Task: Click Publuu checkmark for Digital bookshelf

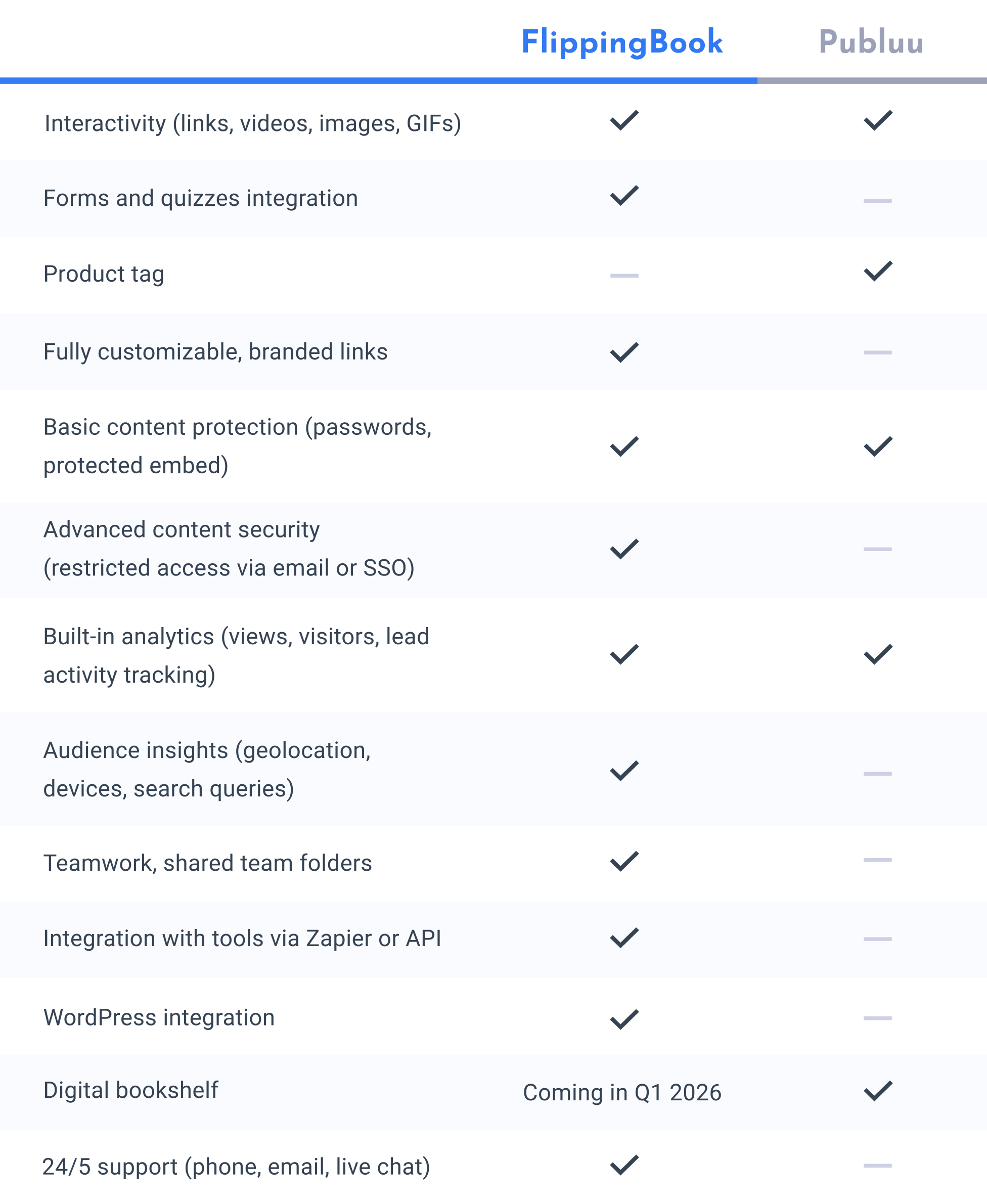Action: 878,1091
